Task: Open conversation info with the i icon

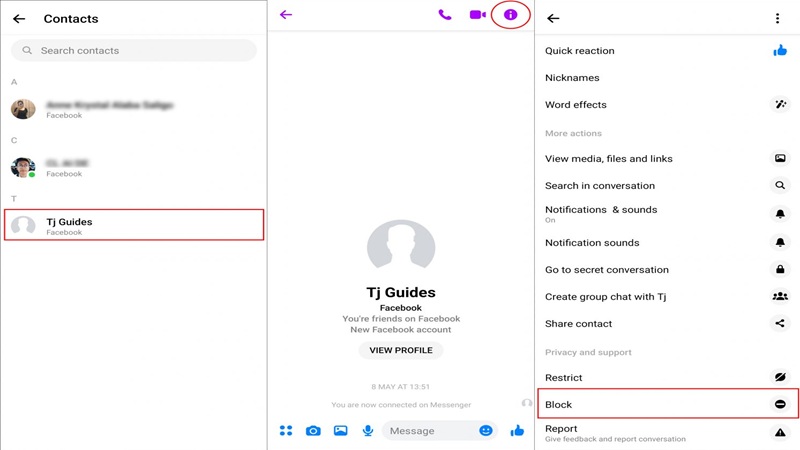Action: [510, 15]
